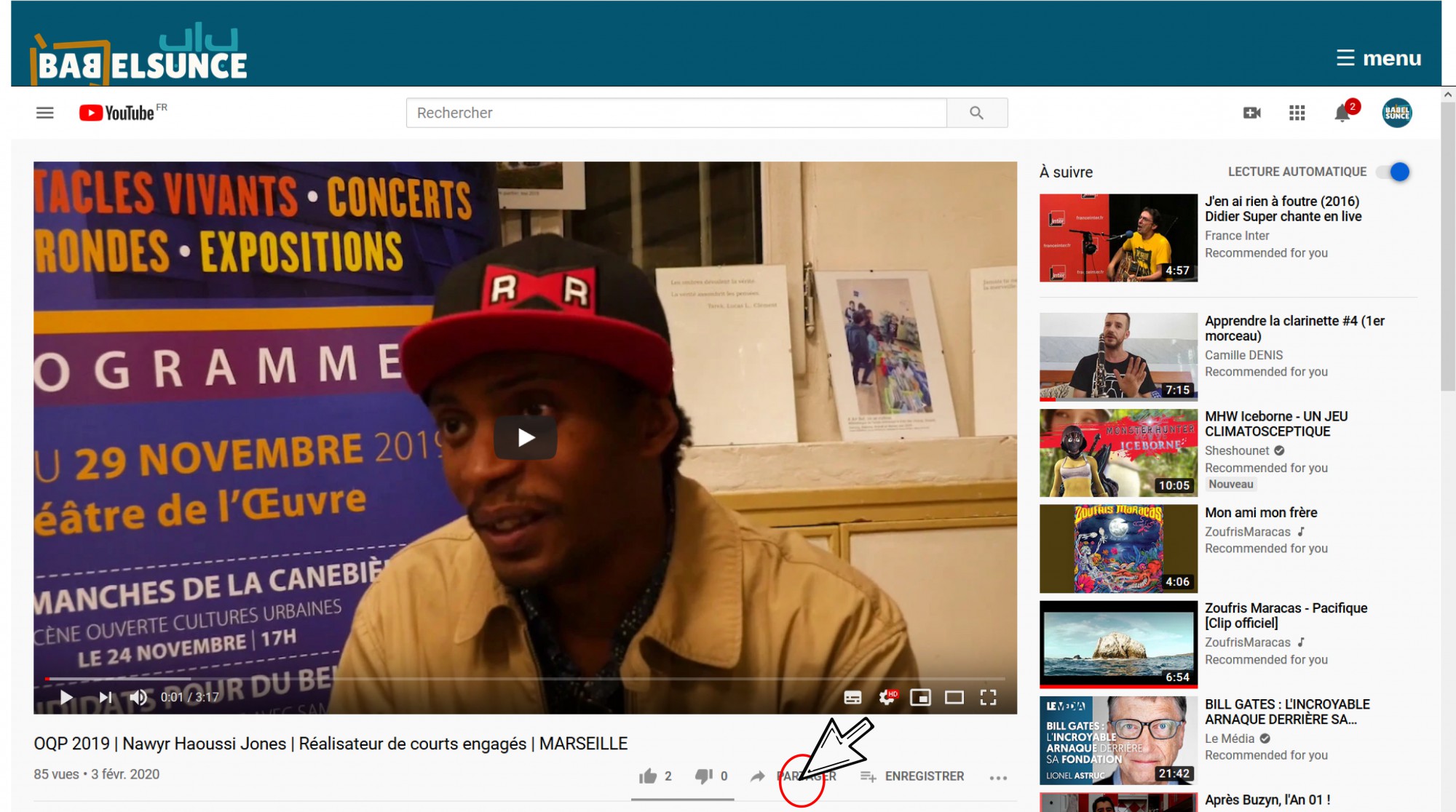The image size is (1456, 812).
Task: Click title Apprendre la clarinette #4
Action: point(1295,328)
